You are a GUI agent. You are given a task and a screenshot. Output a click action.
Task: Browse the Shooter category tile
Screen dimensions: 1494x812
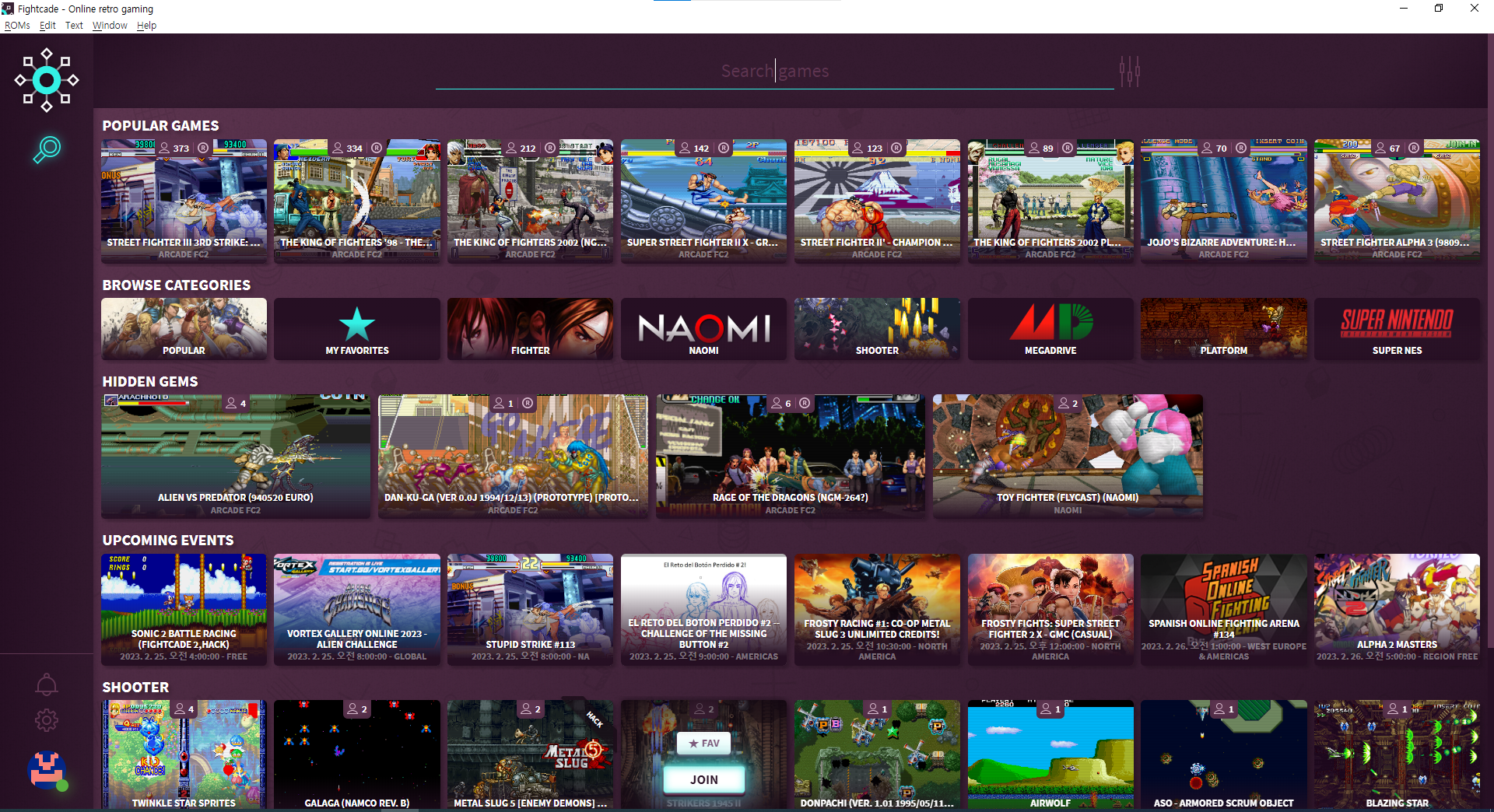[x=877, y=329]
